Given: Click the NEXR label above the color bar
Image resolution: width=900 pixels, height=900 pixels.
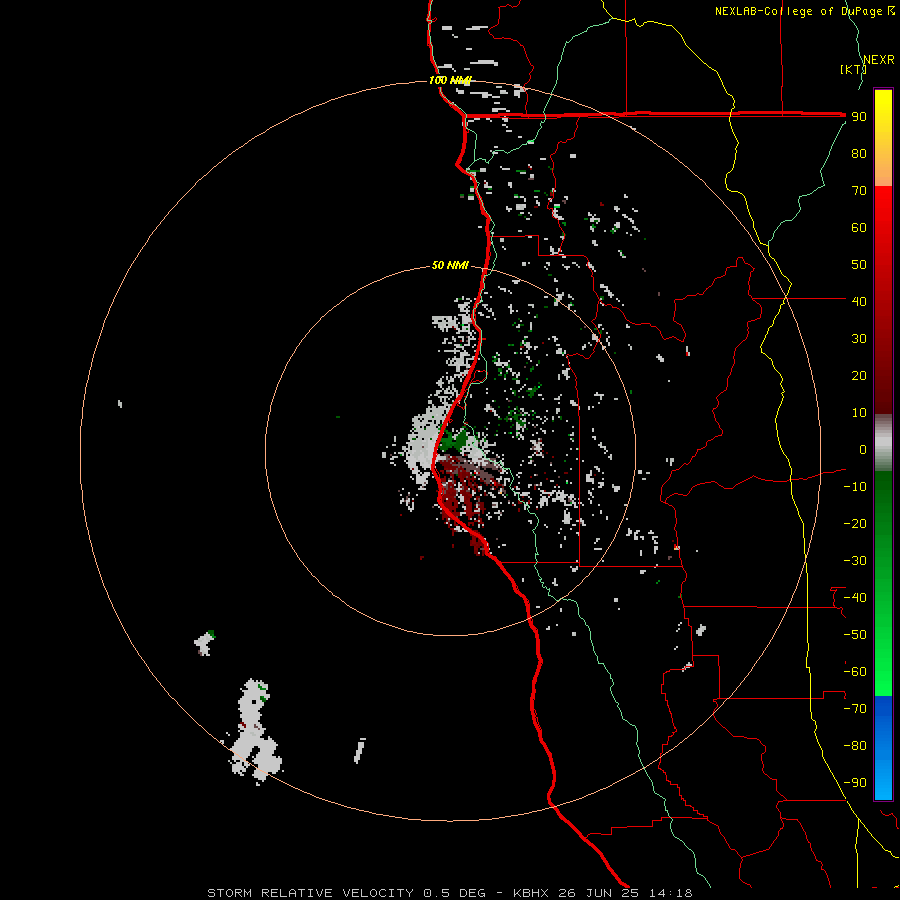Looking at the screenshot, I should click(879, 60).
